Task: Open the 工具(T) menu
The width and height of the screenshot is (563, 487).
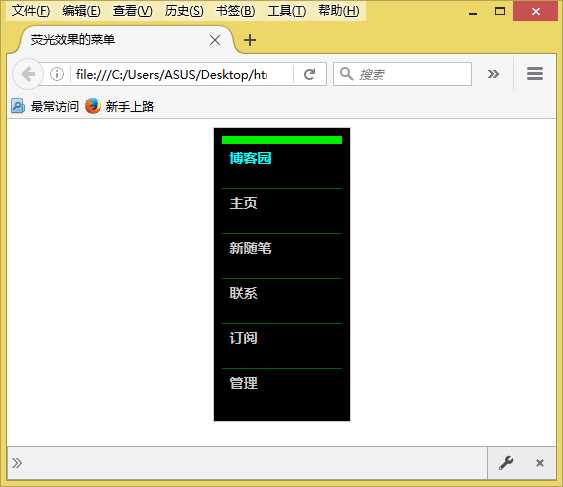Action: (287, 11)
